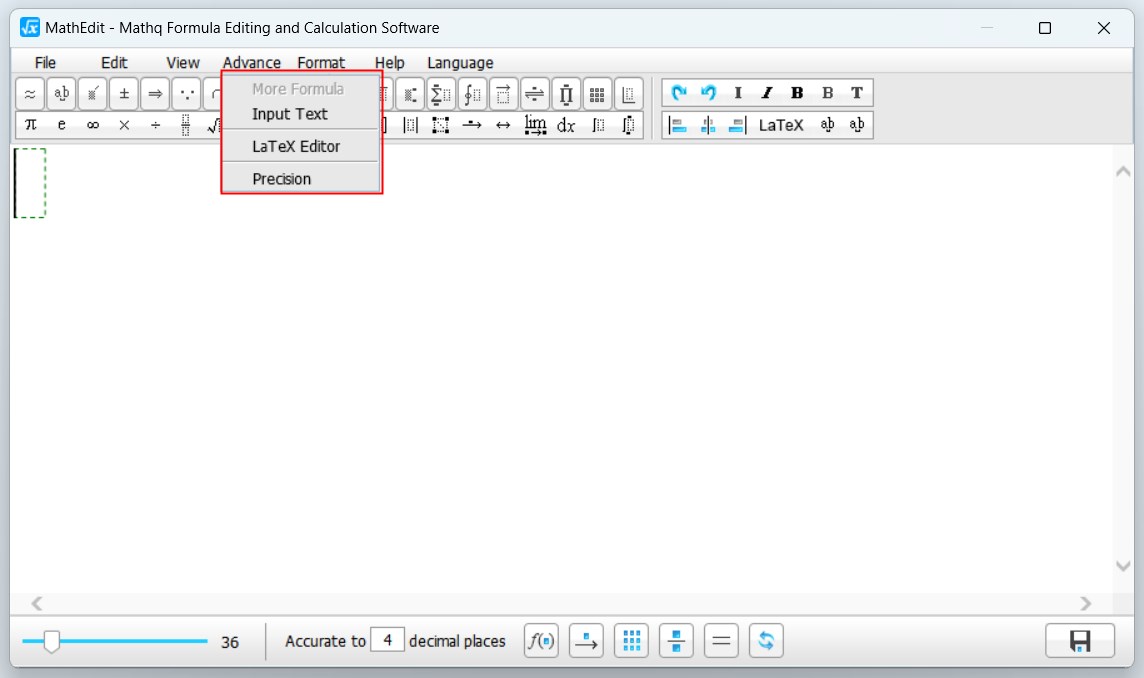
Task: Center-align the formula
Action: [708, 125]
